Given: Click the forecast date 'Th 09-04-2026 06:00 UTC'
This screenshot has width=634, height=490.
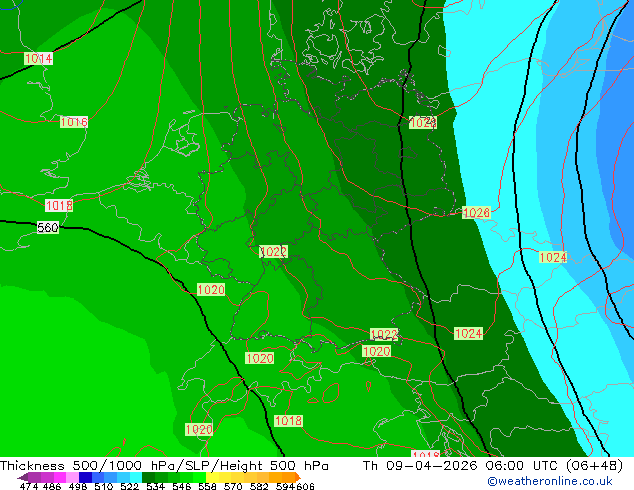Looking at the screenshot, I should click(461, 465).
